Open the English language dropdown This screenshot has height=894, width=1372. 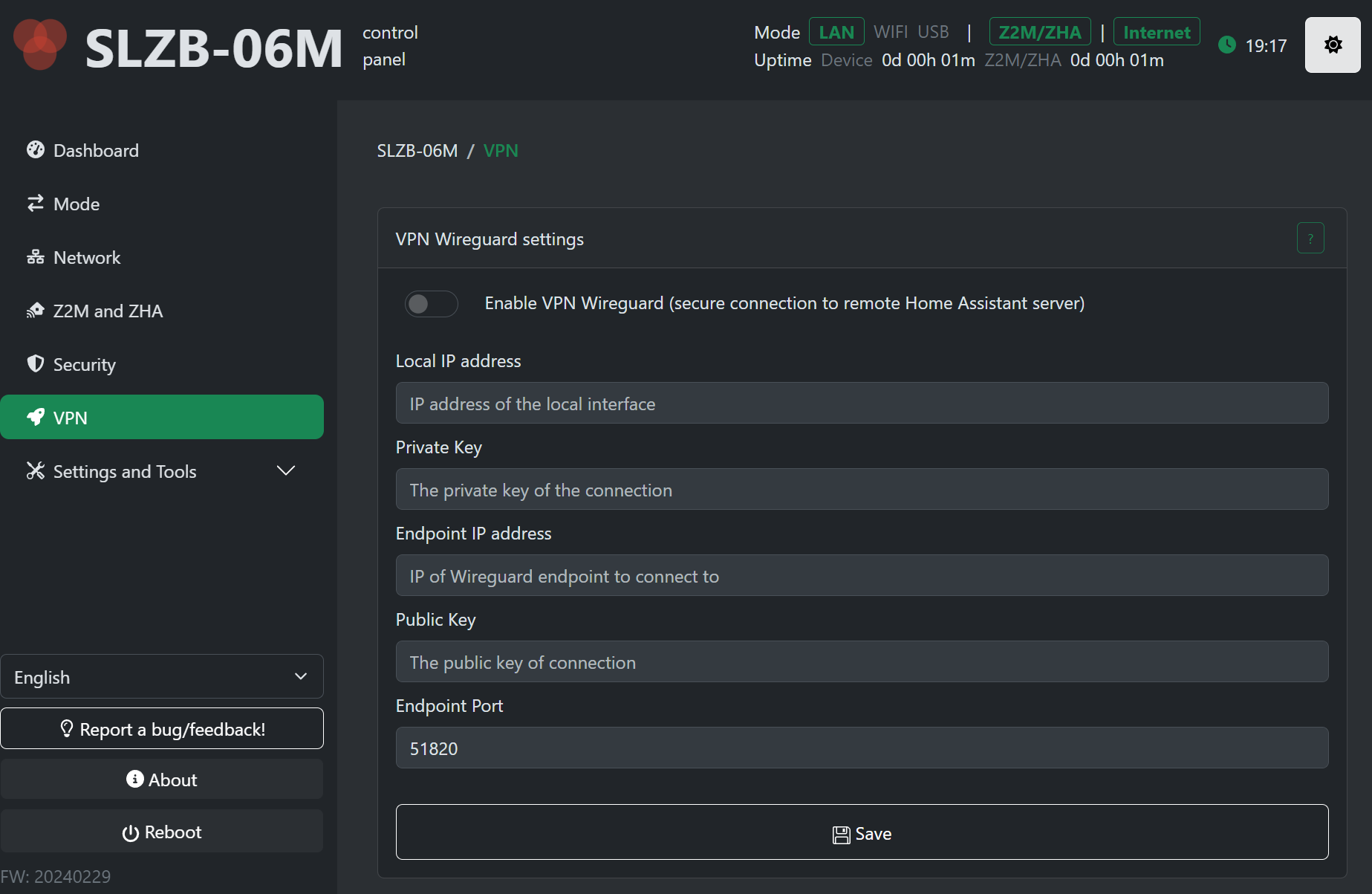162,677
